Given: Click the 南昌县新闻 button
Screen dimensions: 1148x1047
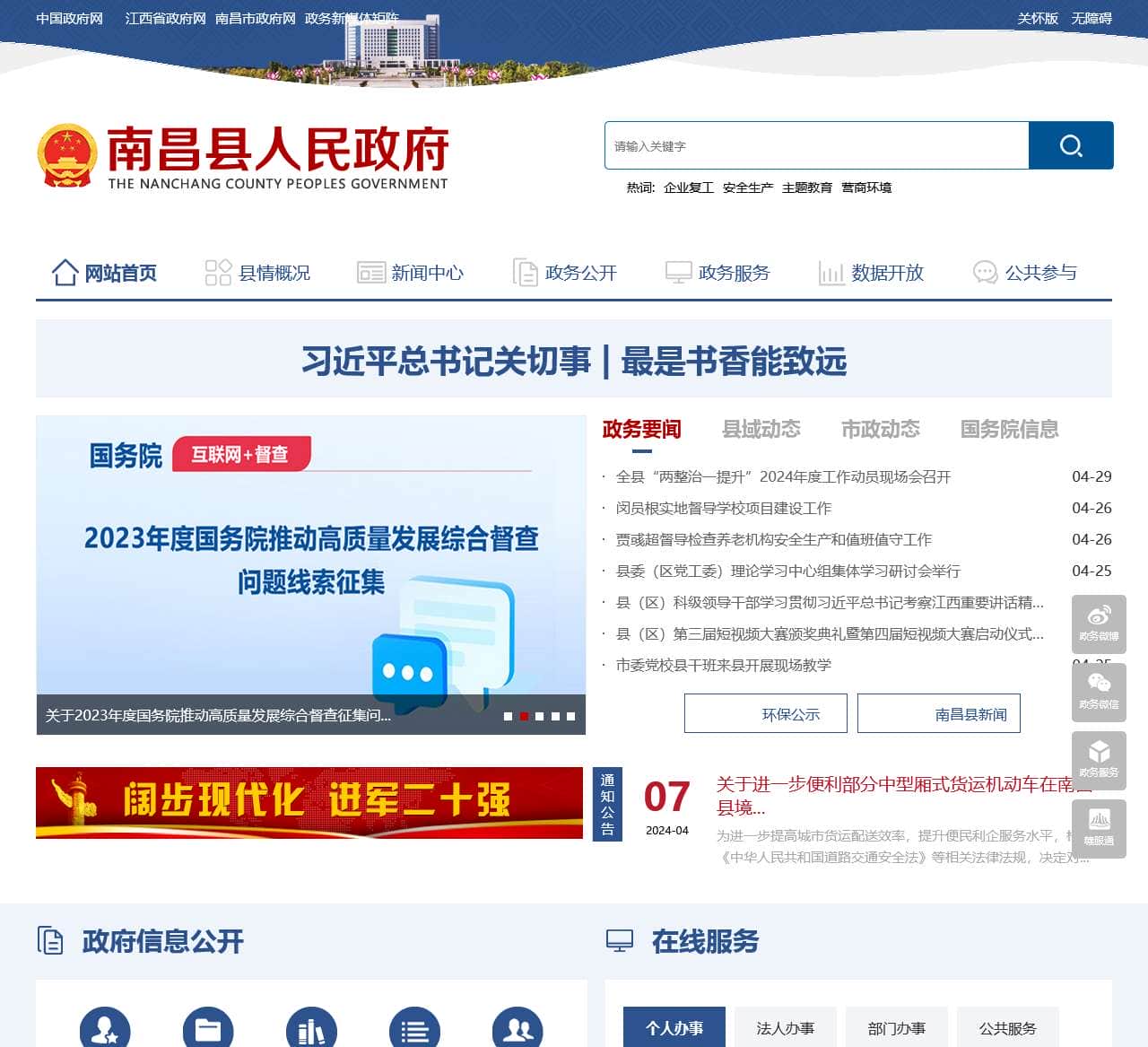Looking at the screenshot, I should 939,713.
